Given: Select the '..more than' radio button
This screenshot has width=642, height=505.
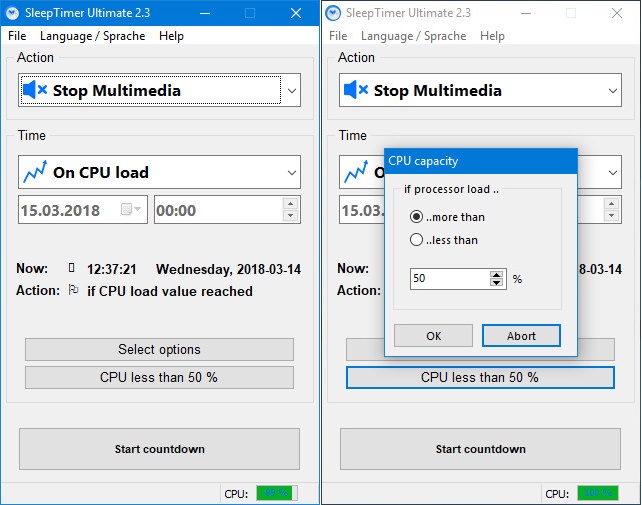Looking at the screenshot, I should (x=416, y=217).
